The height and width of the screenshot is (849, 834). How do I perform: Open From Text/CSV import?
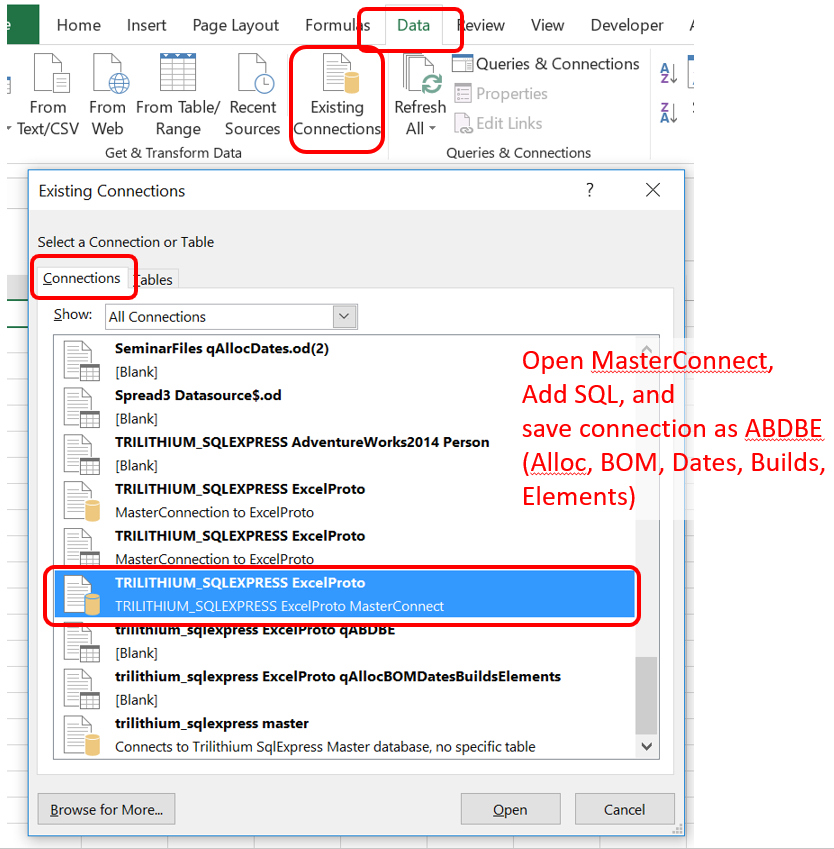(x=48, y=95)
